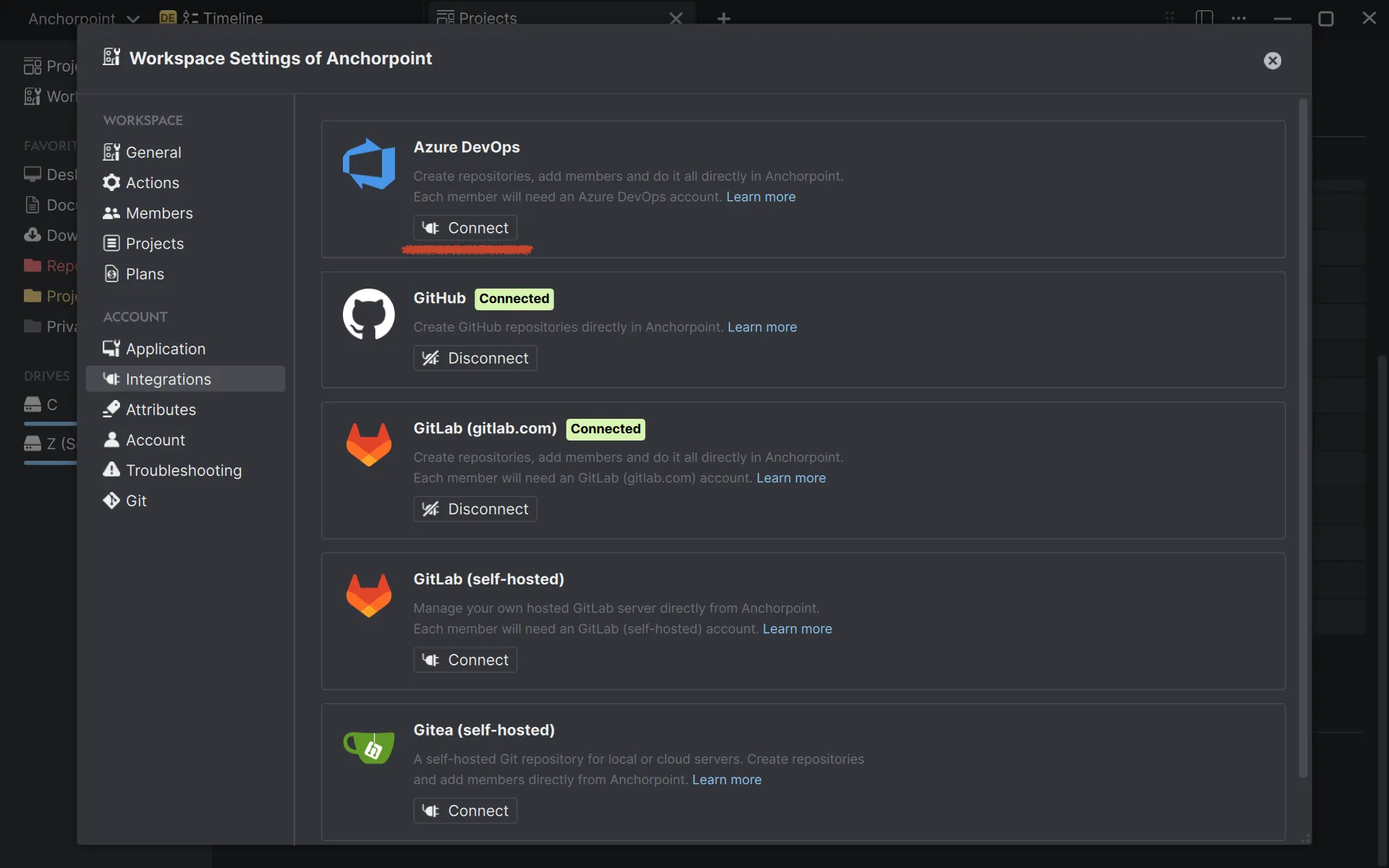
Task: Expand the Anchorpoint workspace dropdown
Action: coord(133,19)
